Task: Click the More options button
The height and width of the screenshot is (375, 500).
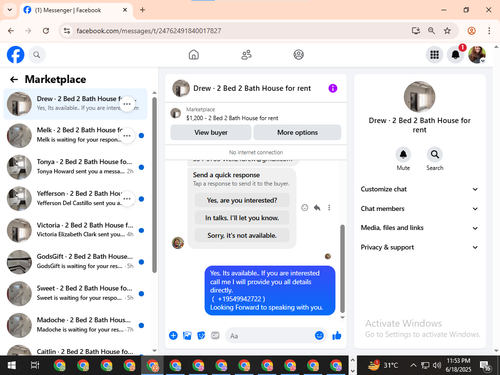Action: click(297, 132)
